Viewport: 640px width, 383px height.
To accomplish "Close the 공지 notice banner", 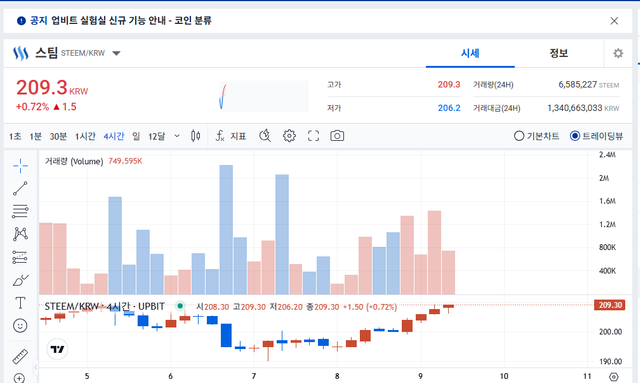I will tap(614, 21).
